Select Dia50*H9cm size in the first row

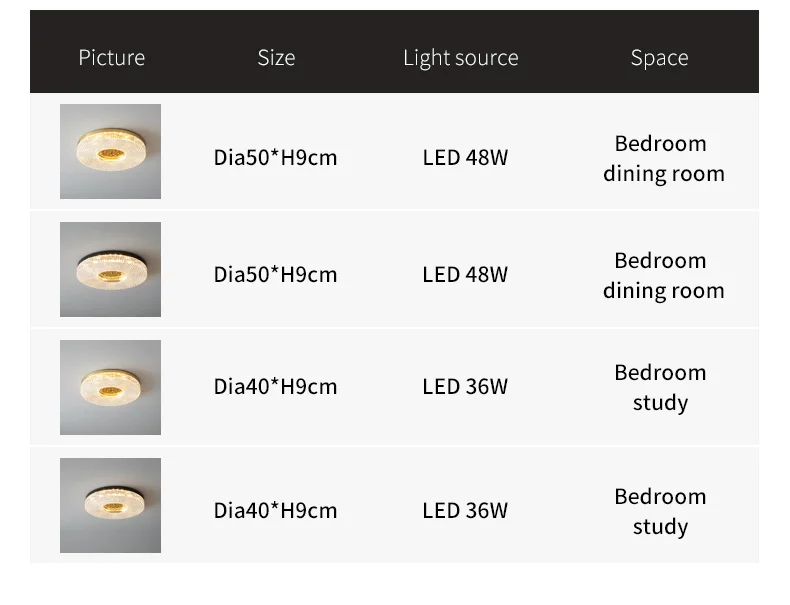point(275,157)
